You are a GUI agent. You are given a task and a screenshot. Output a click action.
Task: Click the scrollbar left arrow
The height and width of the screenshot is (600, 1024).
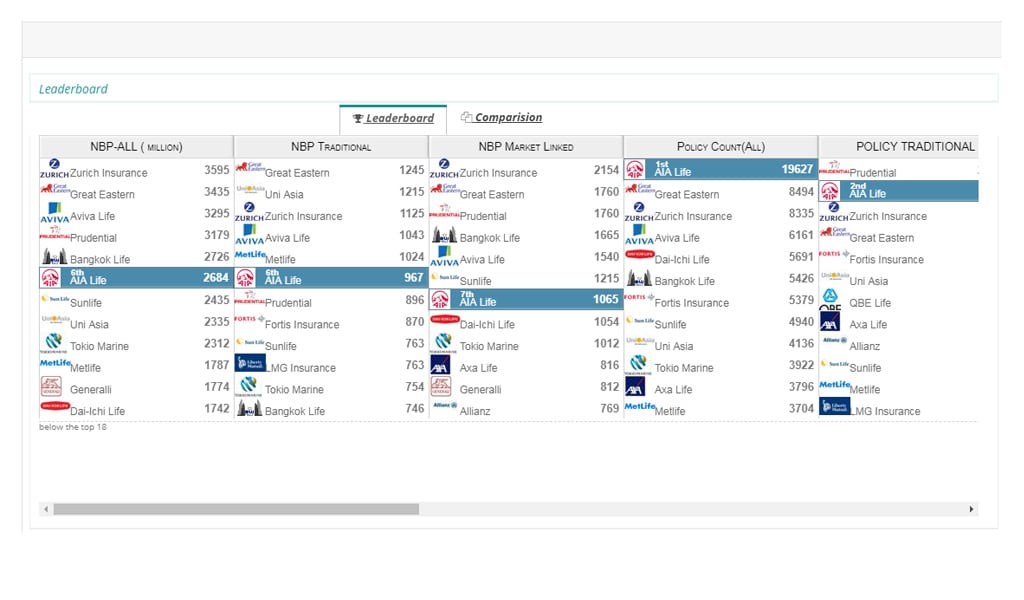(x=46, y=509)
